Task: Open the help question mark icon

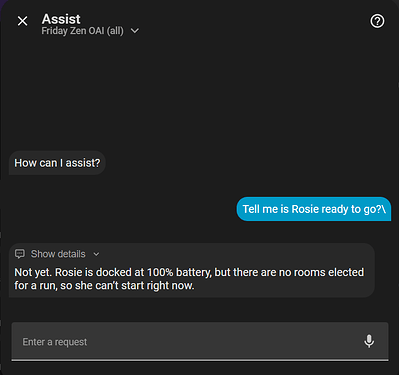Action: [377, 21]
